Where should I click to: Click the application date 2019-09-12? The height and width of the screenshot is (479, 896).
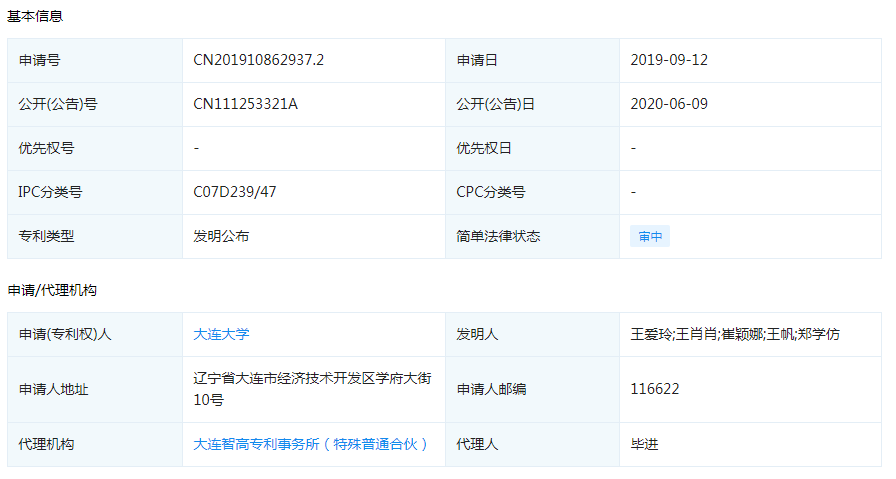669,60
